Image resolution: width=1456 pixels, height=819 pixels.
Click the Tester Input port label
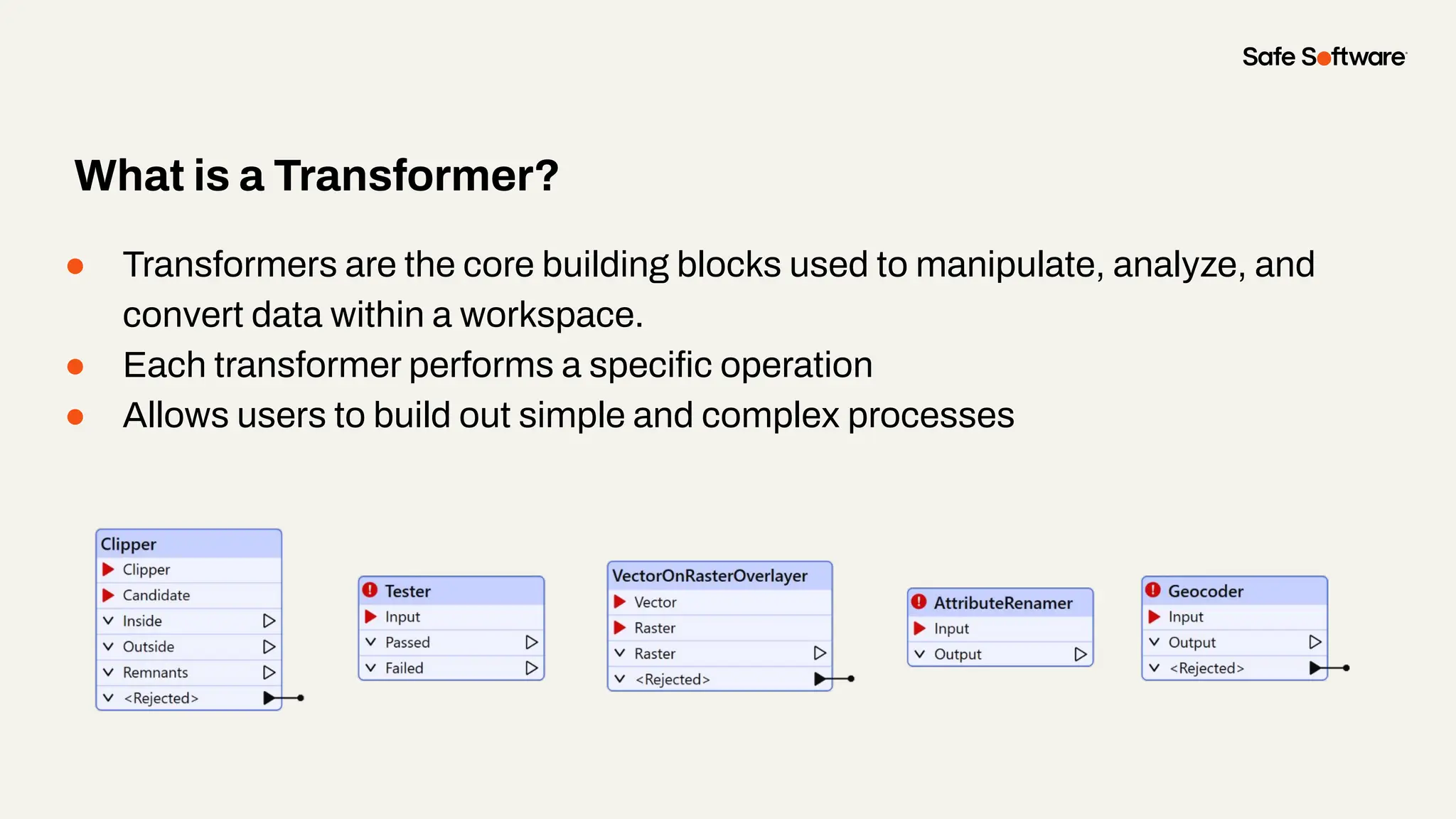tap(402, 616)
